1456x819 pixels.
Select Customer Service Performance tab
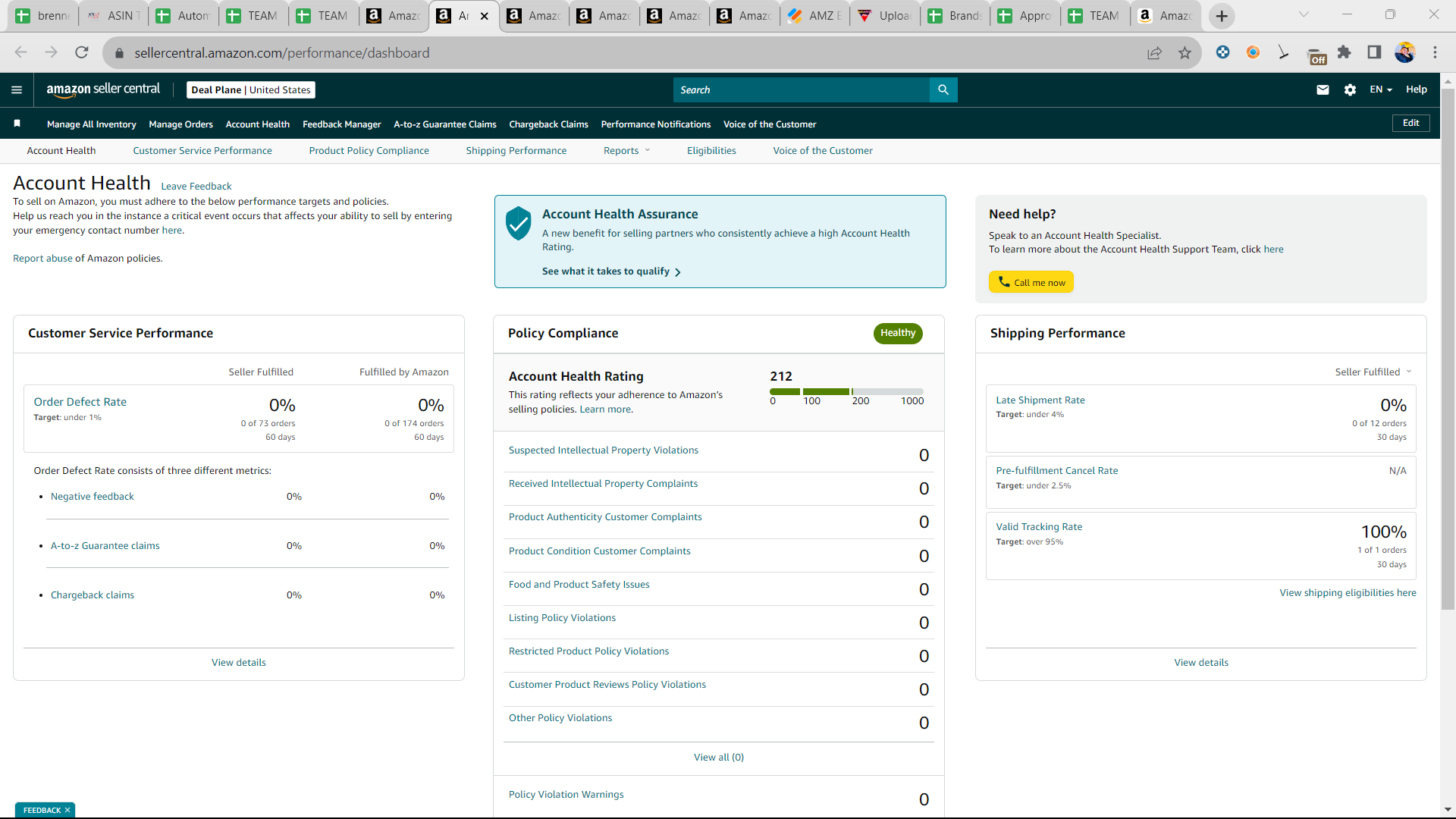pyautogui.click(x=202, y=150)
